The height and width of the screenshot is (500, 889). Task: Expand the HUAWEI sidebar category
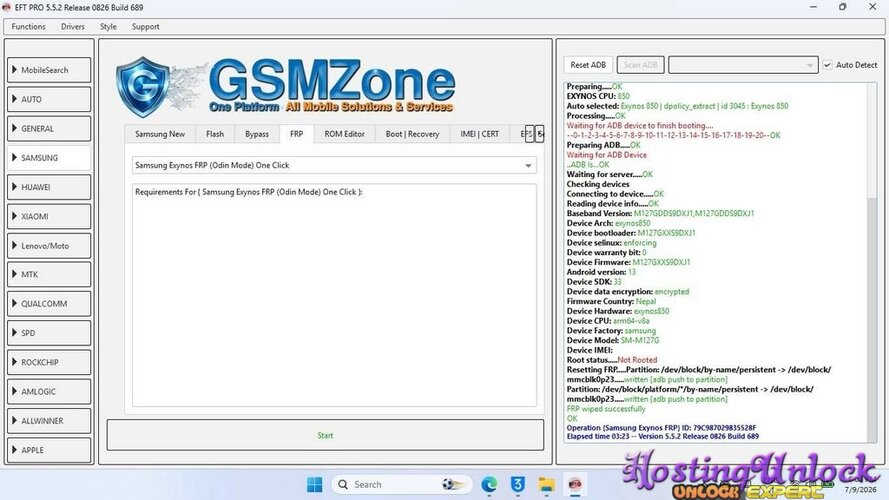pos(49,187)
